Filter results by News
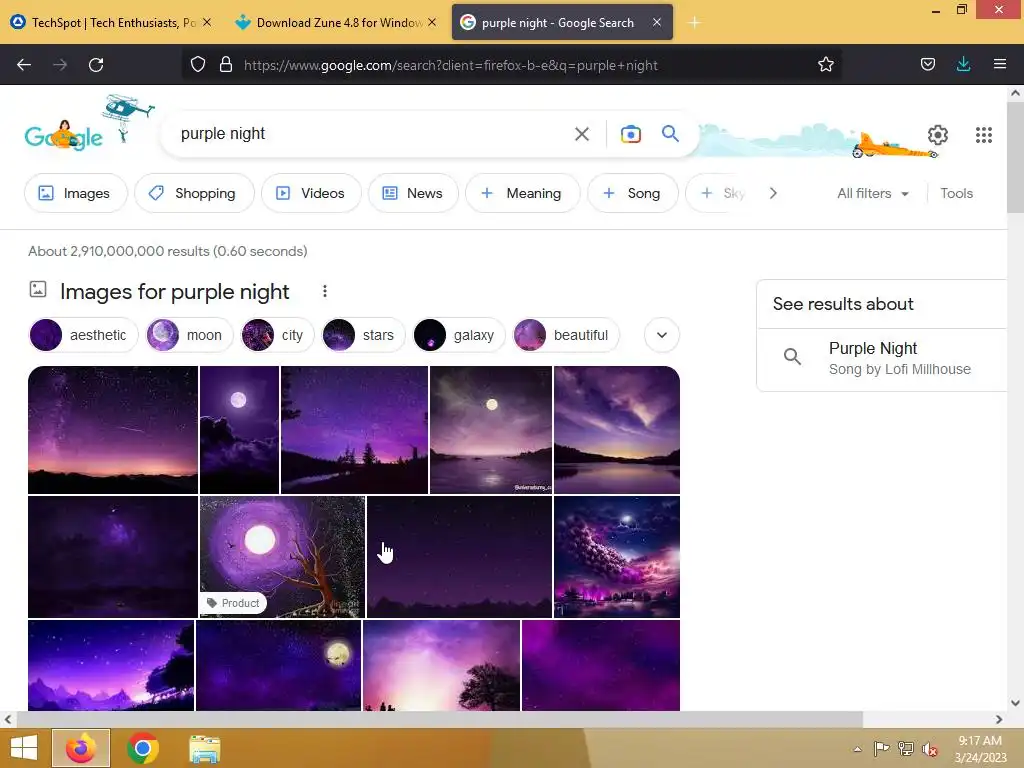The image size is (1024, 768). tap(413, 193)
